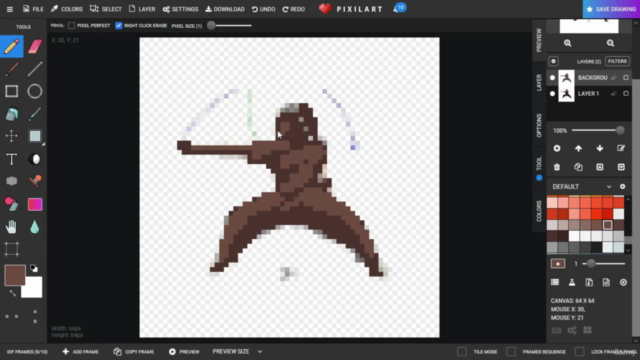Select the Rectangle shape tool
The image size is (640, 360).
12,91
